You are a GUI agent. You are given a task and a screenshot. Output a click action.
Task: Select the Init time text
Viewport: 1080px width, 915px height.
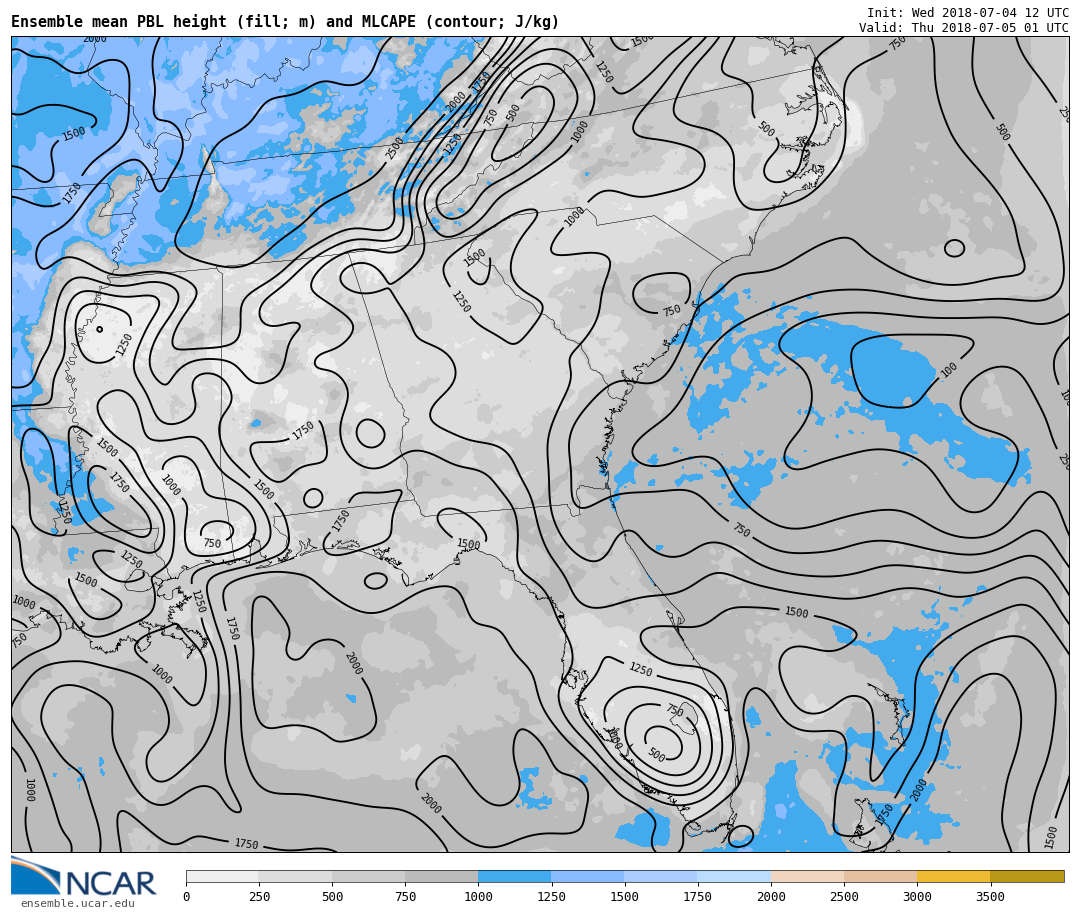tap(967, 13)
